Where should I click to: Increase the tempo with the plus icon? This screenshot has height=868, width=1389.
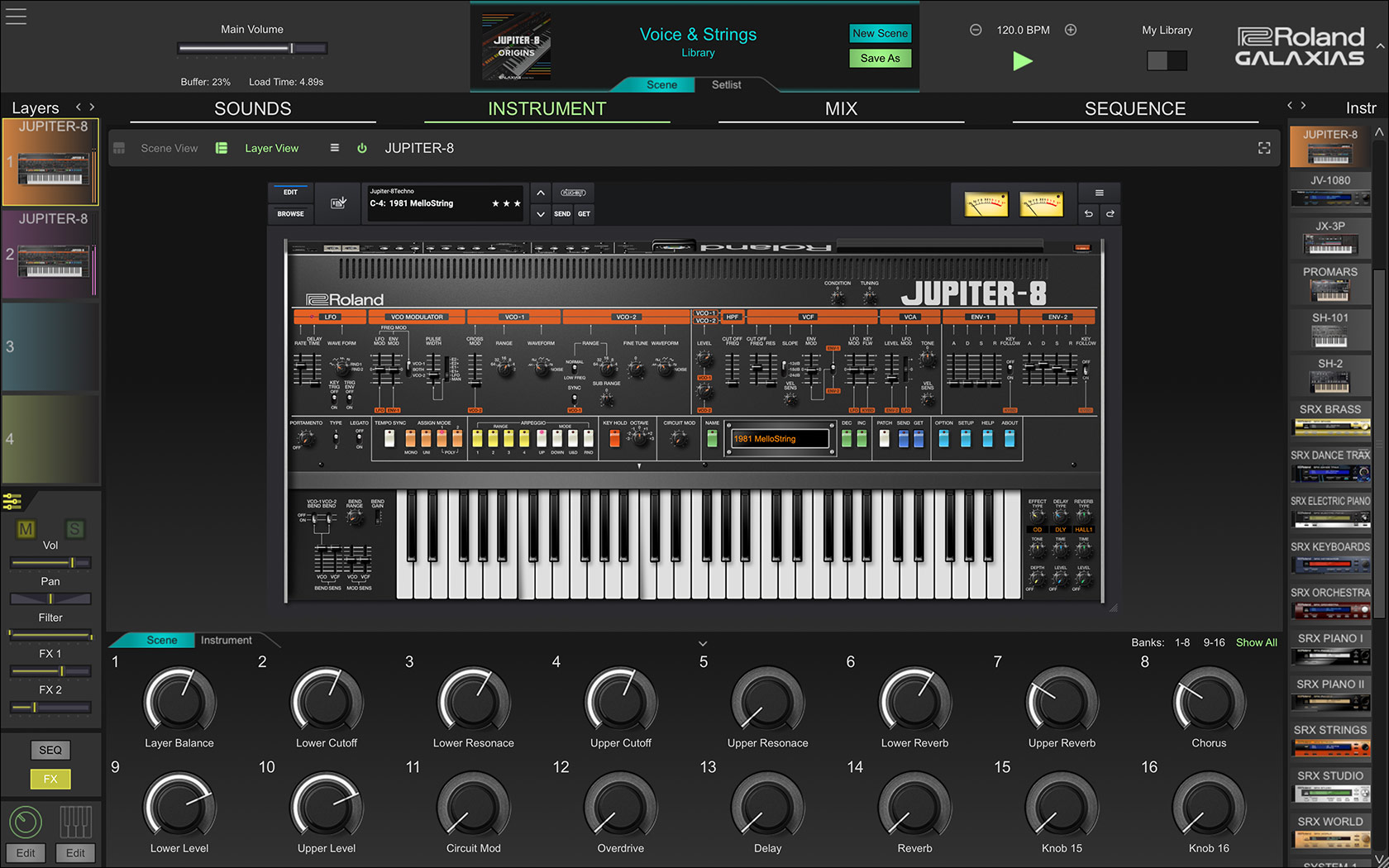pyautogui.click(x=1071, y=30)
